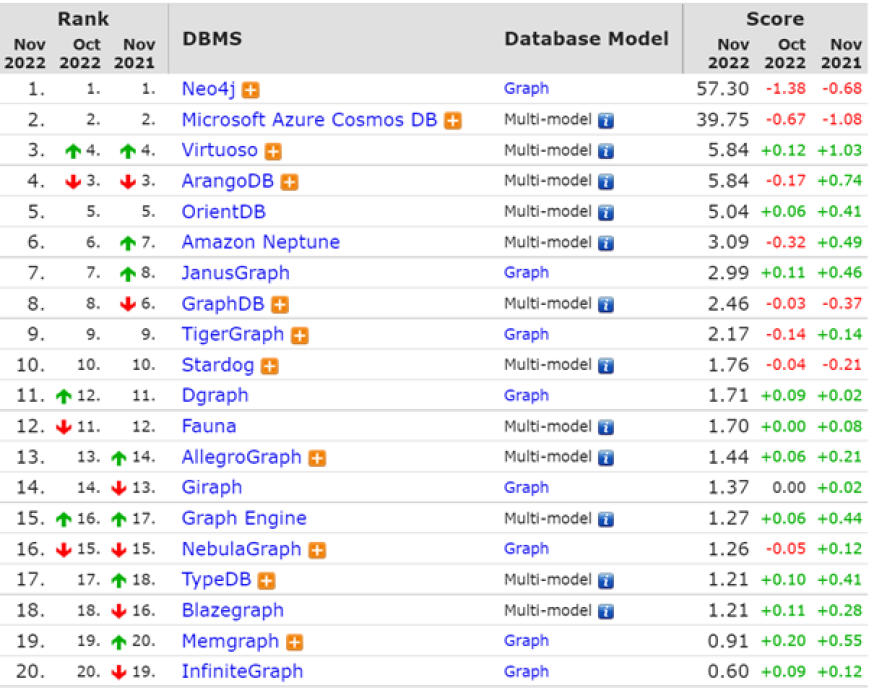Click the plus icon beside Microsoft Azure Cosmos DB
This screenshot has height=688, width=874.
453,120
